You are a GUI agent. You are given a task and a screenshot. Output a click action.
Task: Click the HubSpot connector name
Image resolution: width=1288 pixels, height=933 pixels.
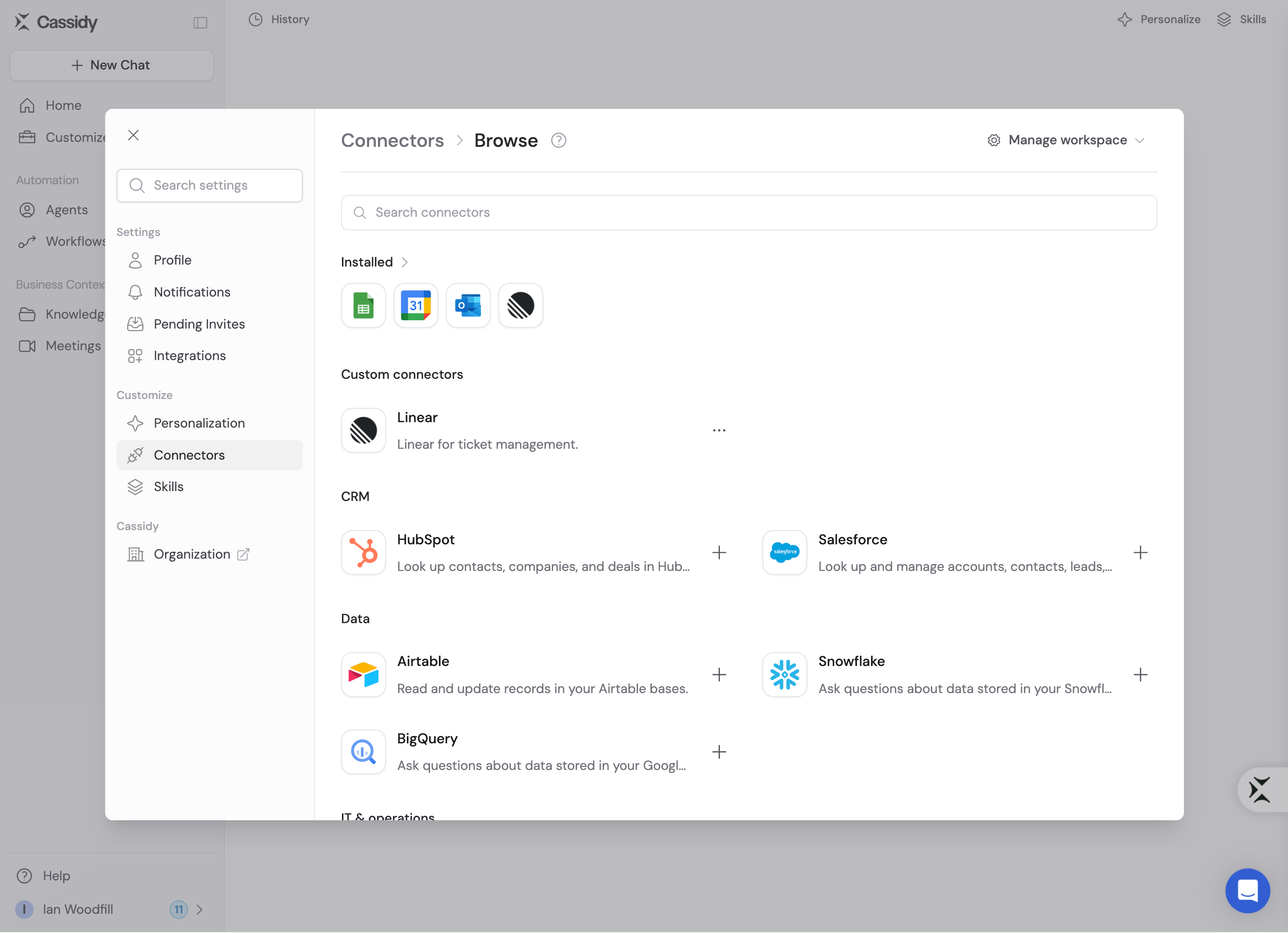[x=426, y=539]
